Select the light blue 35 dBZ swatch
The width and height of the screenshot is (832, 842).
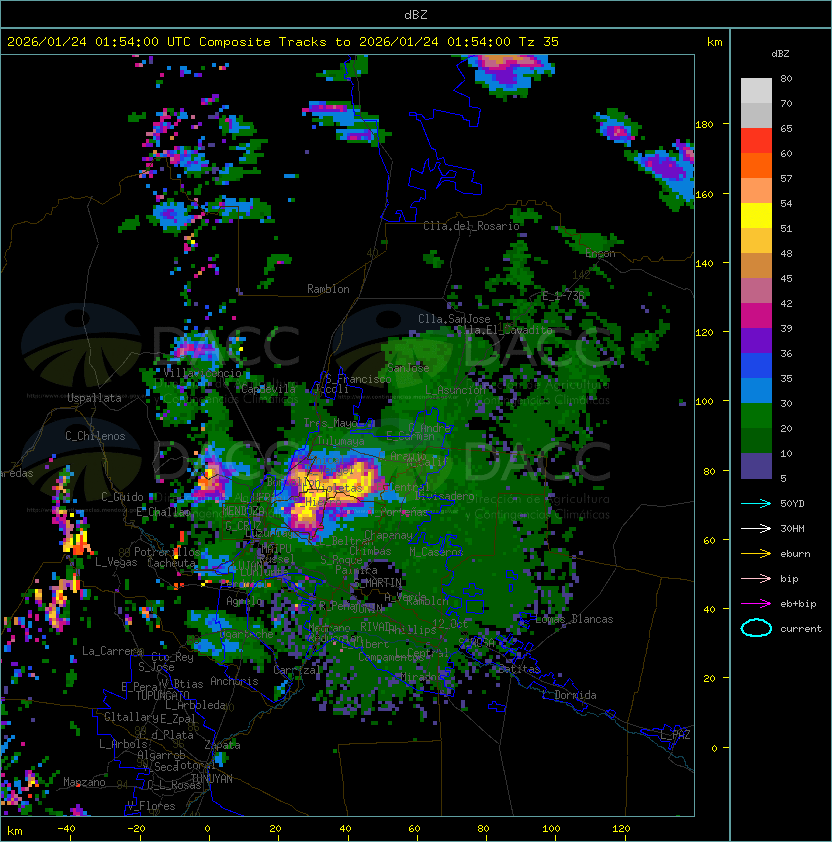pos(756,391)
